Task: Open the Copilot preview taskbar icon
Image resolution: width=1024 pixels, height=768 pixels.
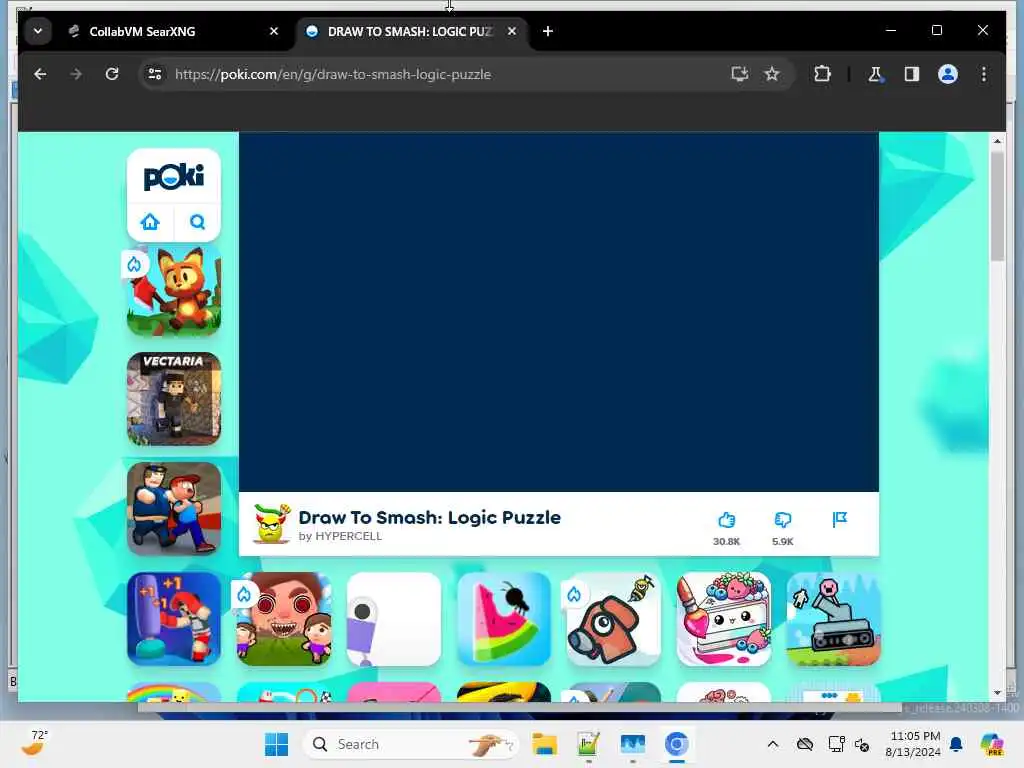Action: pyautogui.click(x=992, y=744)
